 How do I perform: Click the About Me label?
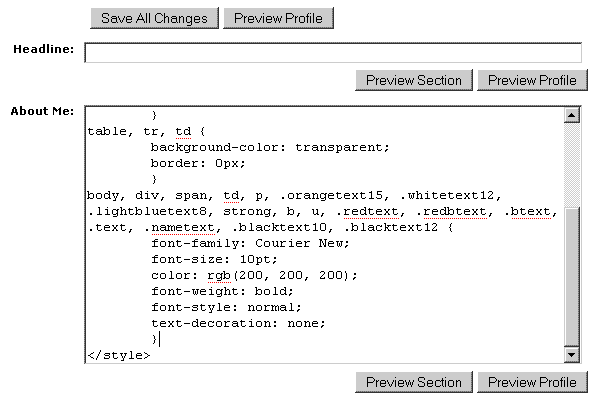coord(42,110)
